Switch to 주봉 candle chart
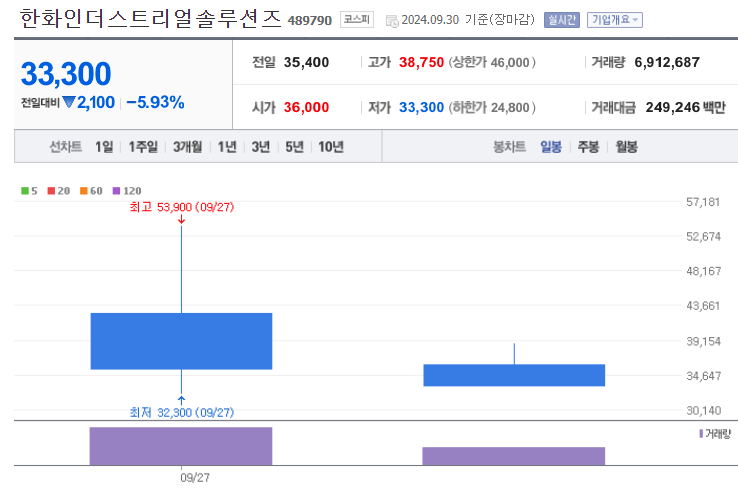The image size is (738, 489). click(x=588, y=147)
